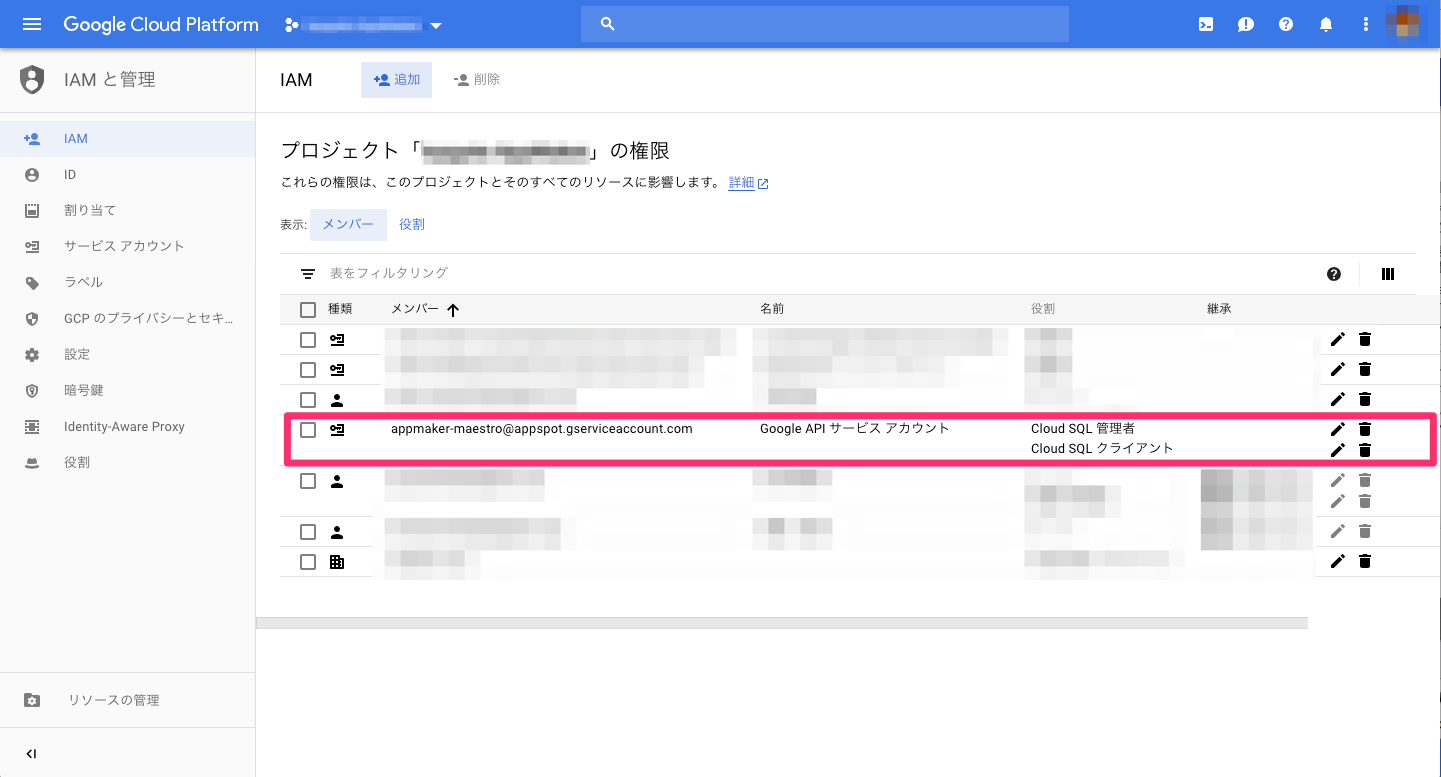Delete the domain (building icon) member row
Viewport: 1441px width, 777px height.
click(1365, 561)
